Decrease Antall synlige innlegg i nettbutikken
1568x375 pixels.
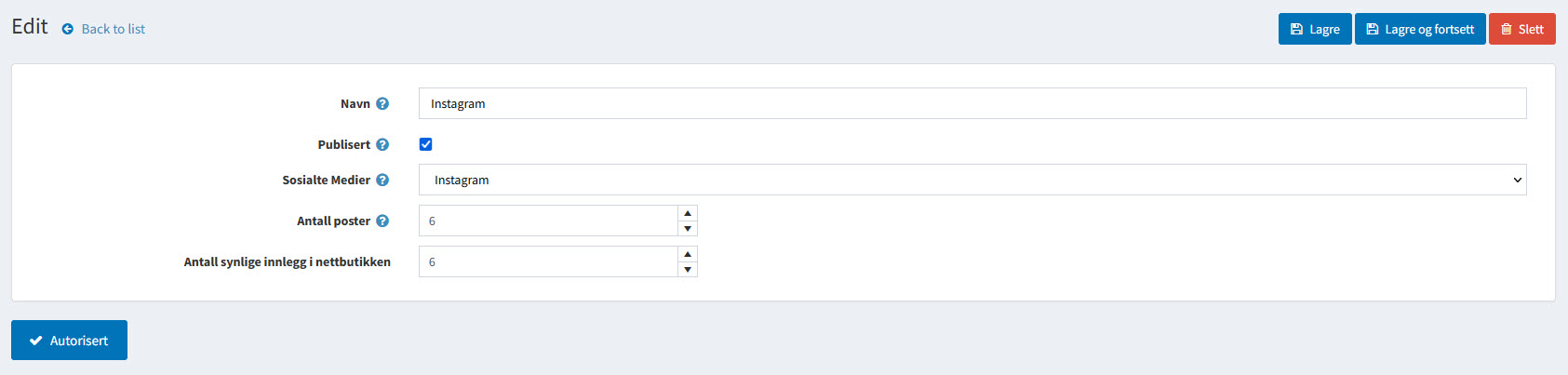click(x=688, y=270)
